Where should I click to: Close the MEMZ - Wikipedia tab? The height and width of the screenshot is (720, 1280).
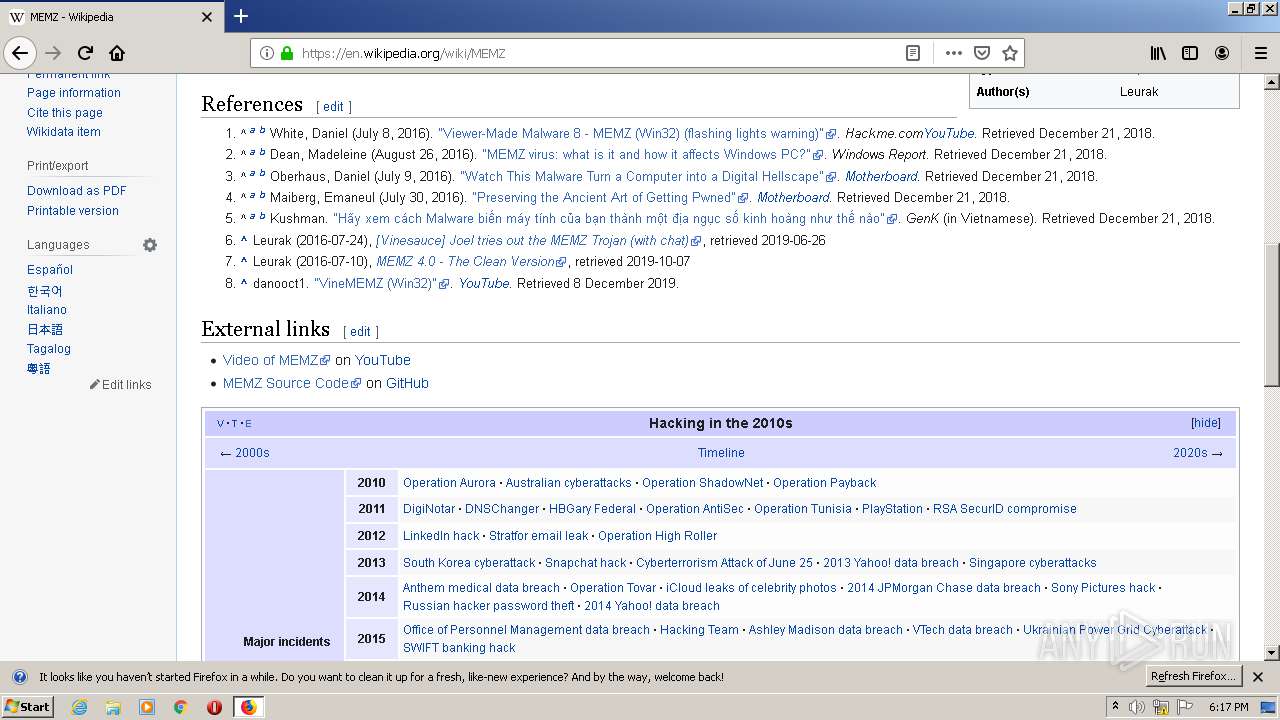207,17
